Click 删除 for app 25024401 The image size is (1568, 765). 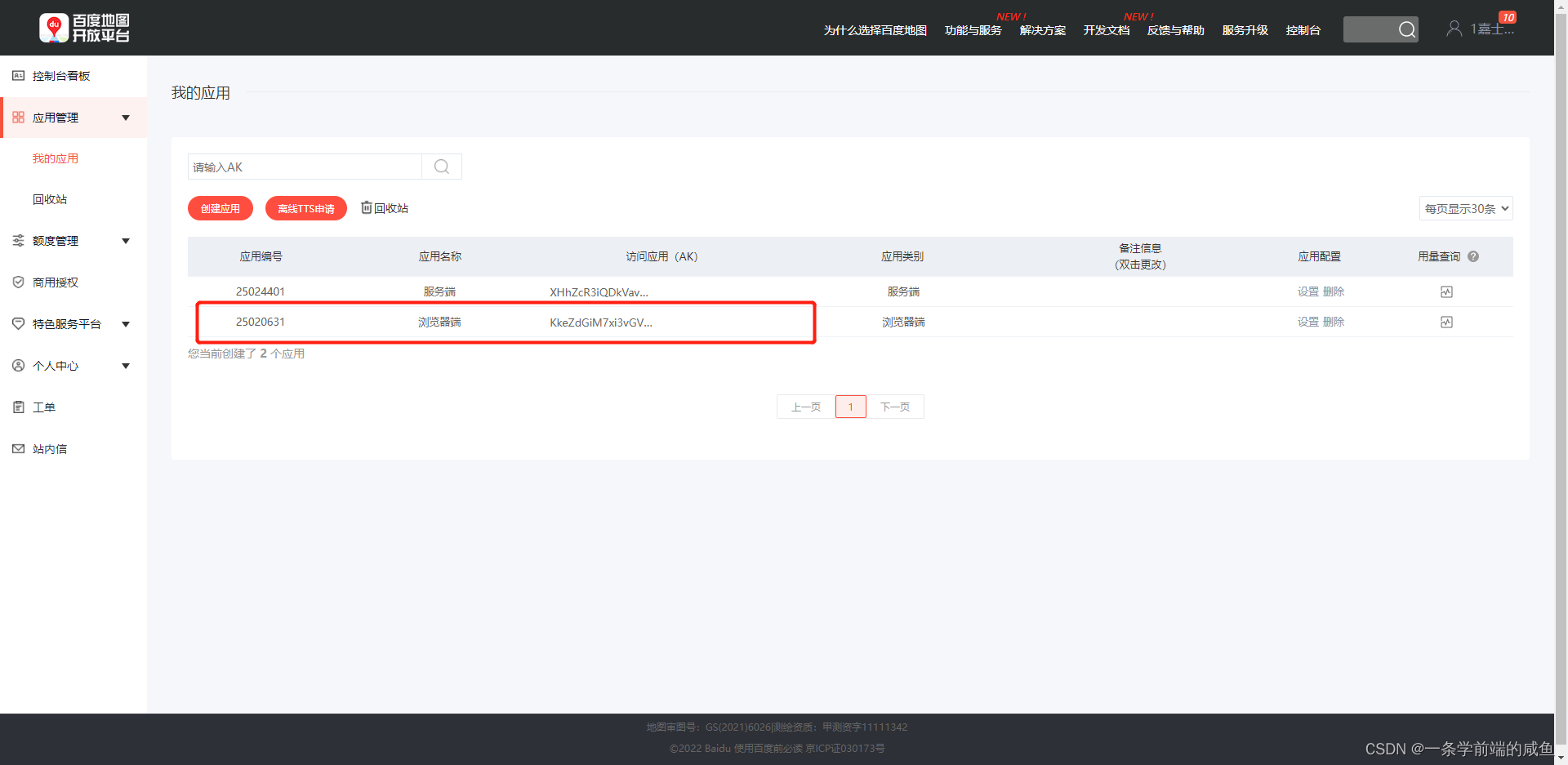[x=1334, y=291]
